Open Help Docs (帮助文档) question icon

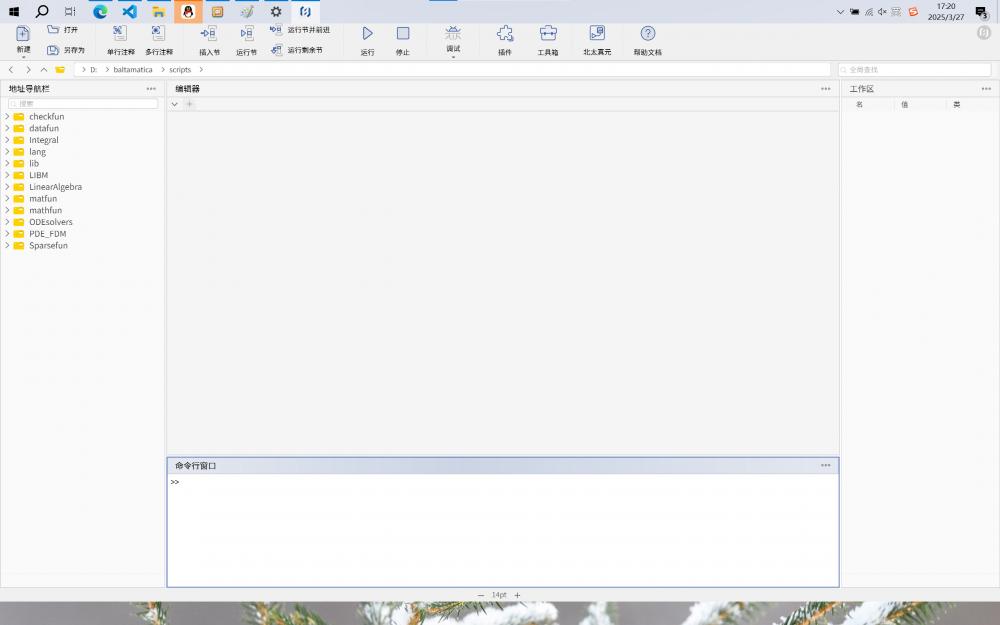647,34
